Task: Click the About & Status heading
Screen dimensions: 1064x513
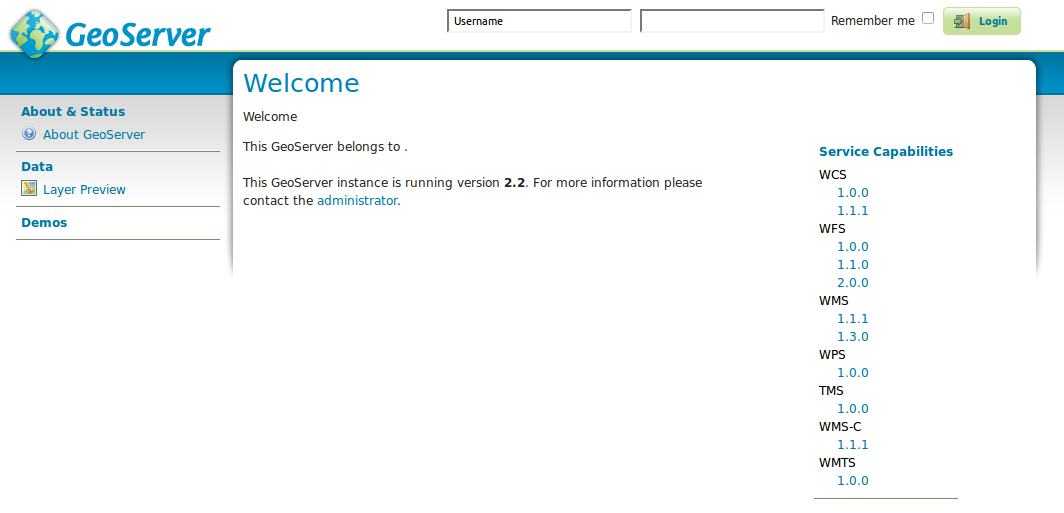Action: click(73, 111)
